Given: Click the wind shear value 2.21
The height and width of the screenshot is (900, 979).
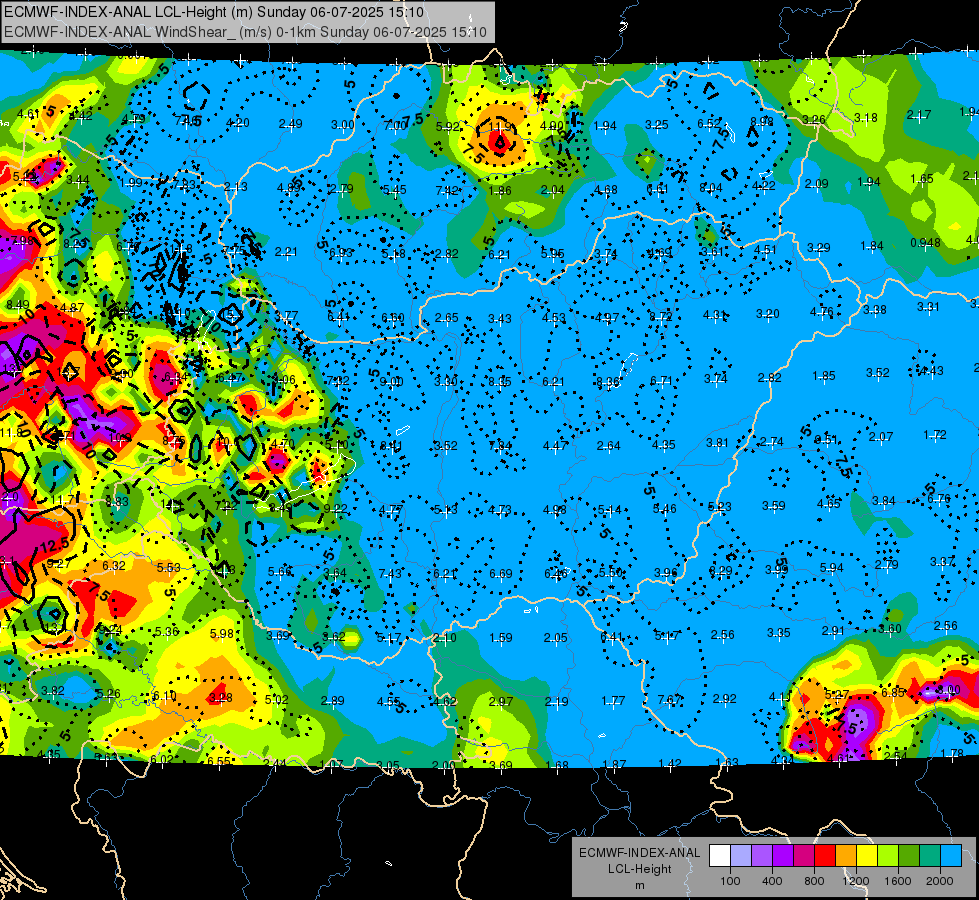Looking at the screenshot, I should [286, 252].
